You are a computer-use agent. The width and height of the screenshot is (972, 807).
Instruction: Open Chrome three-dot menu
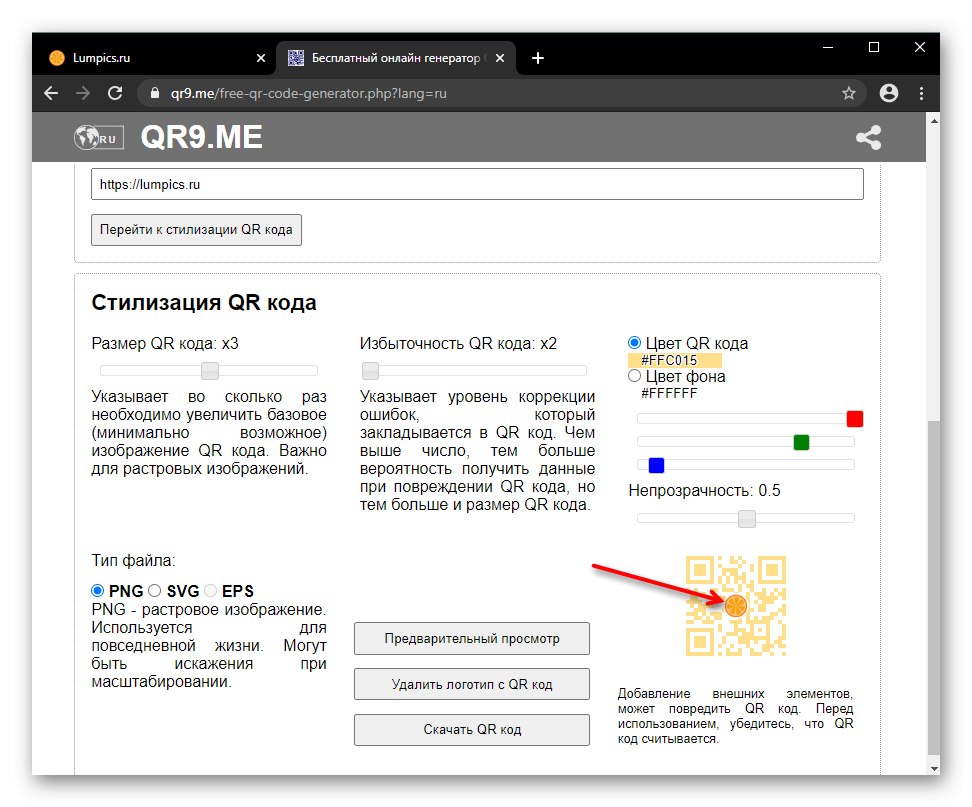[921, 94]
